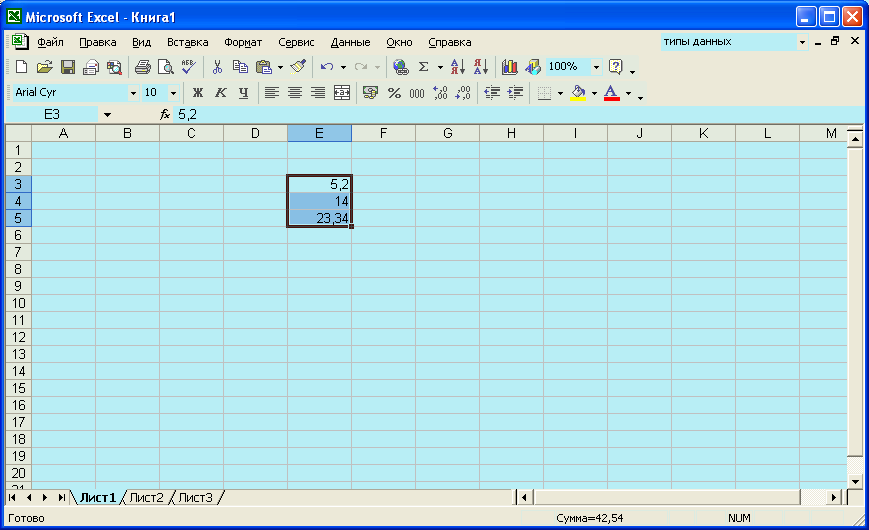Viewport: 869px width, 530px height.
Task: Decrease decimal places
Action: [x=463, y=93]
